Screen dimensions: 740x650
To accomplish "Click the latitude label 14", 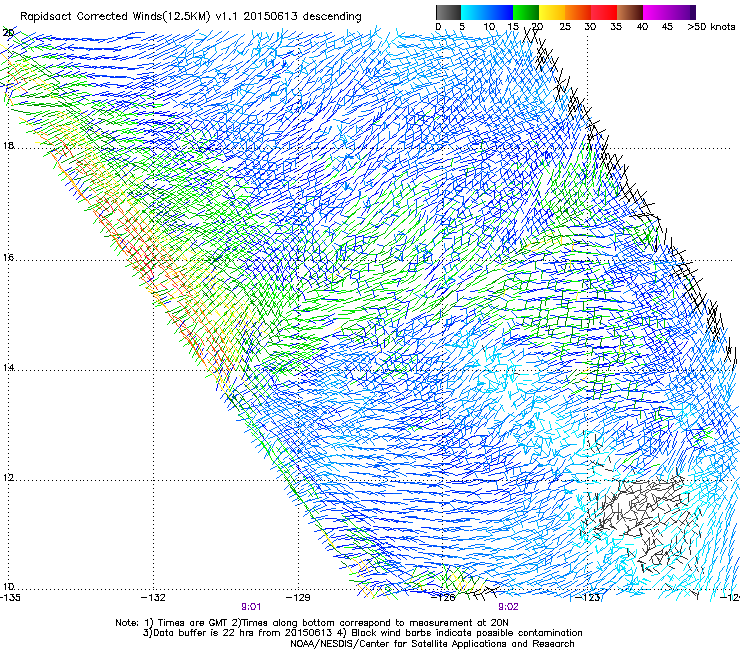I will [8, 367].
